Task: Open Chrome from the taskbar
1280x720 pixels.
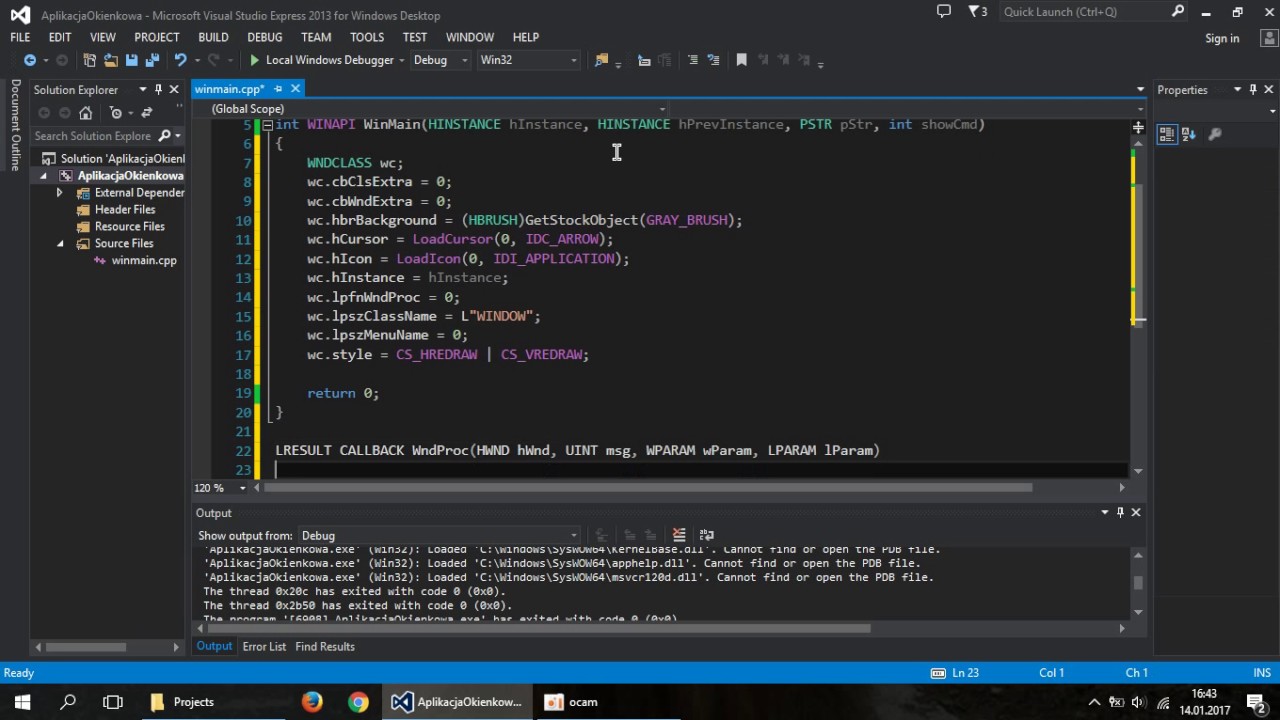Action: tap(358, 702)
